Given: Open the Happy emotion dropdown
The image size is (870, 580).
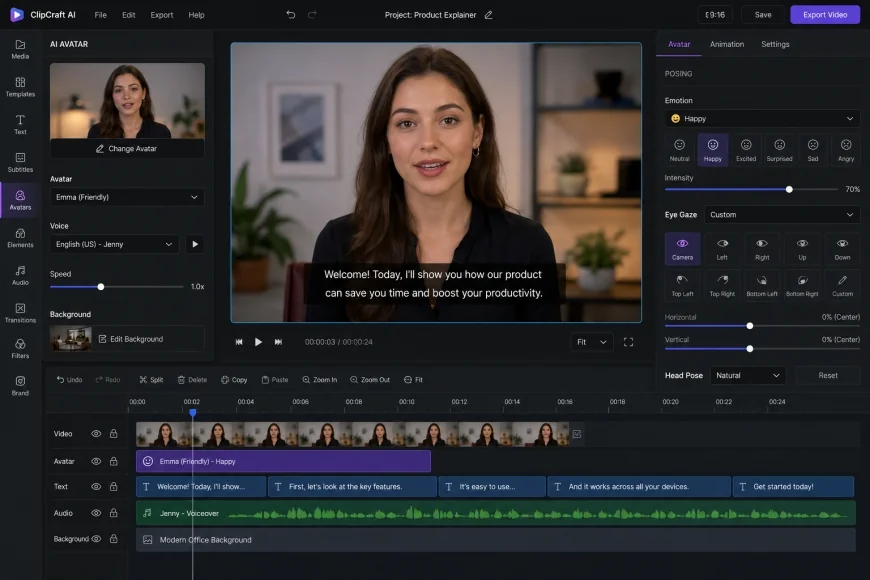Looking at the screenshot, I should pos(762,118).
